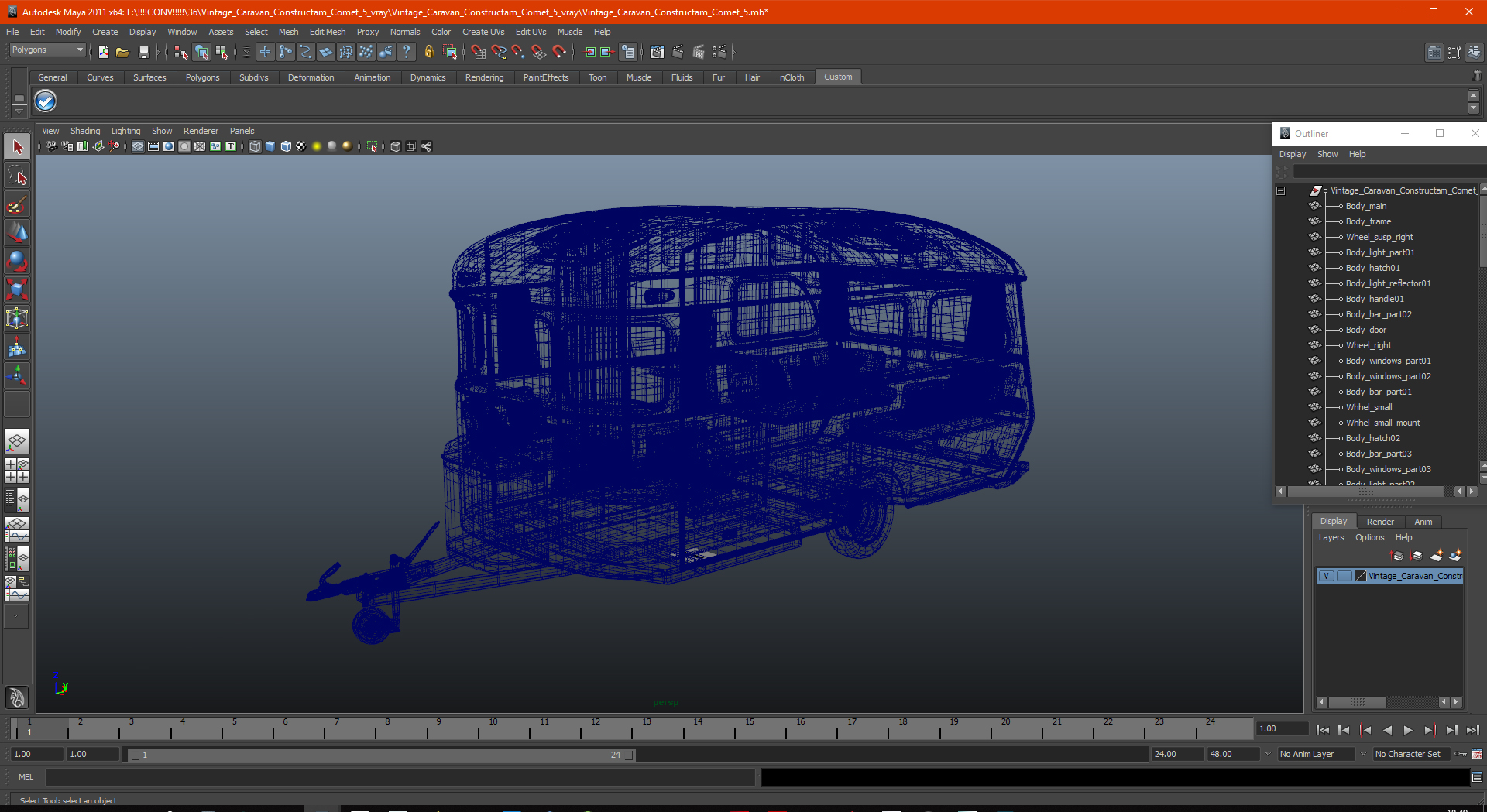The width and height of the screenshot is (1487, 812).
Task: Open Outliner Show menu
Action: tap(1327, 154)
